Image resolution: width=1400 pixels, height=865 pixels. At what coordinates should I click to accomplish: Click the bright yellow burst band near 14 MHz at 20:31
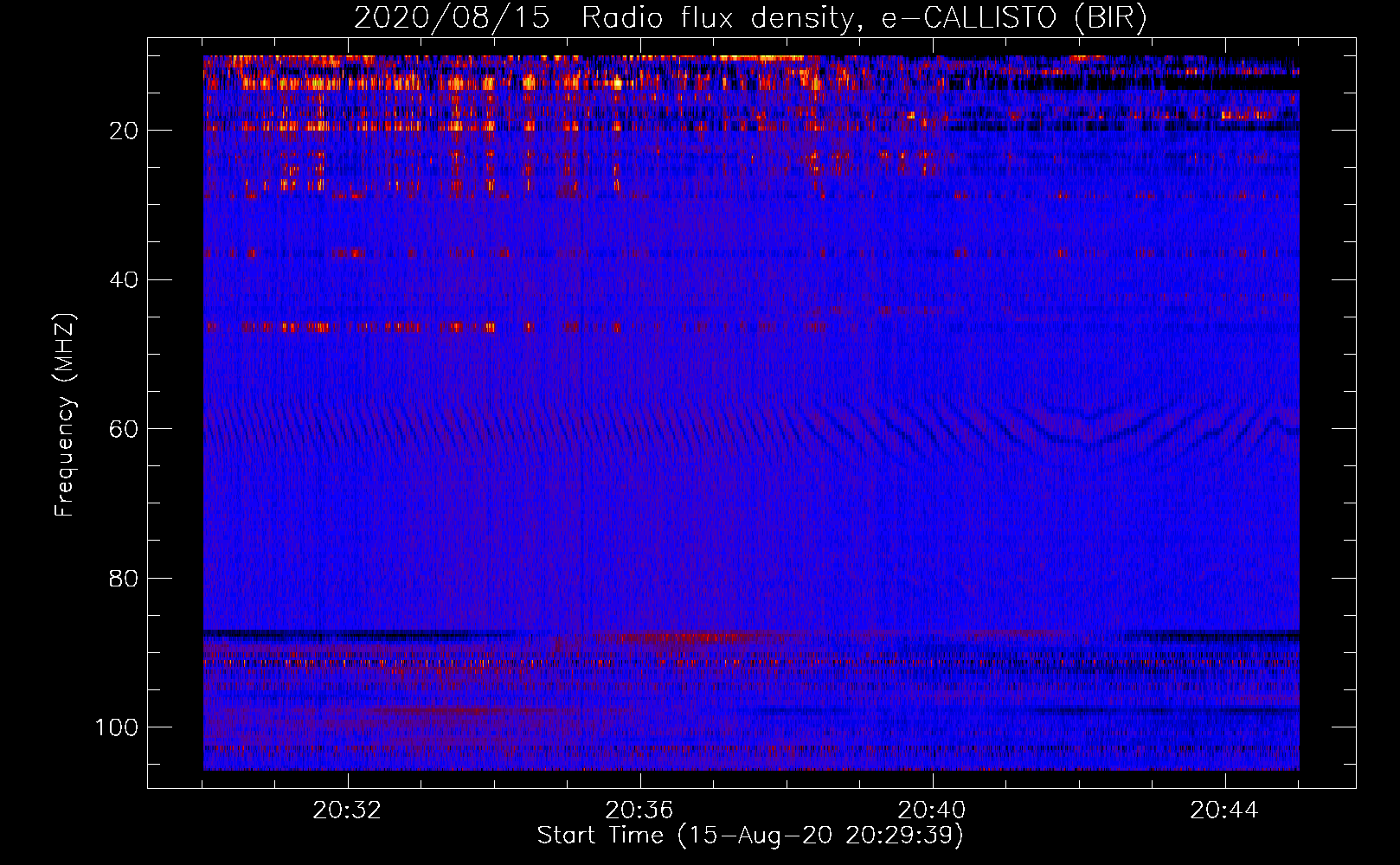(x=294, y=83)
